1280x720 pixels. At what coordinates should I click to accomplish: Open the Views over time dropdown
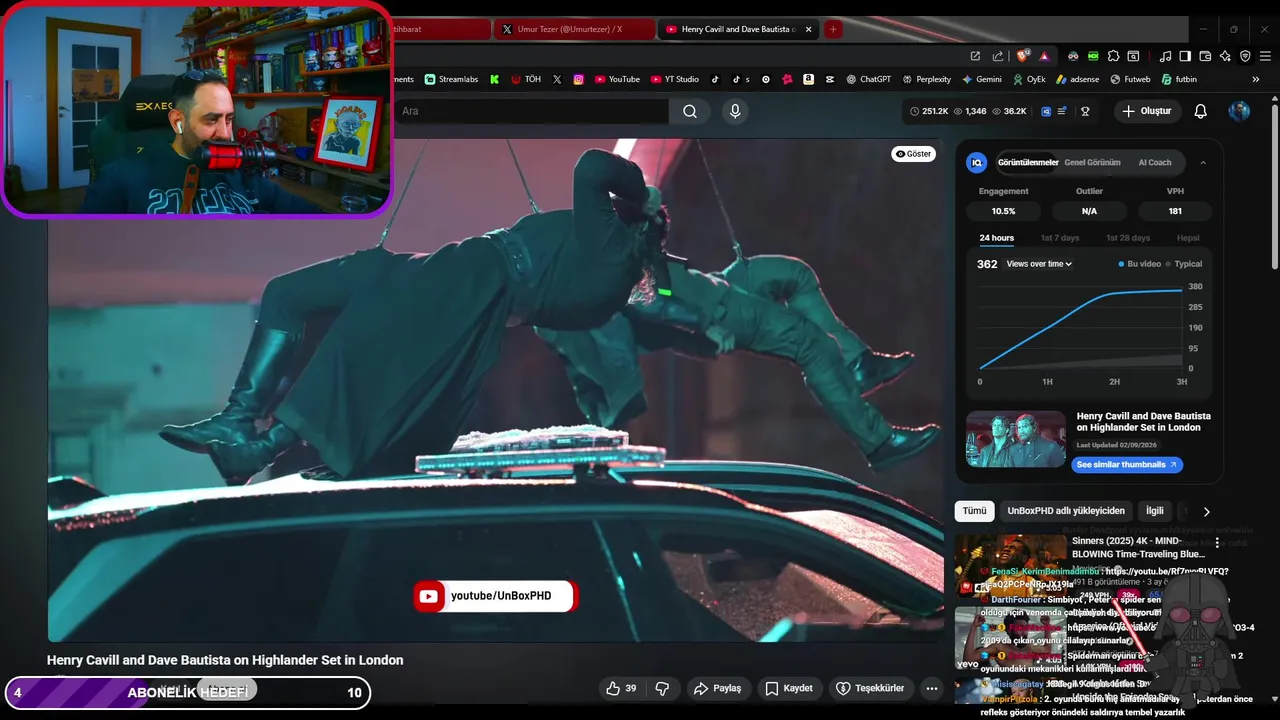click(1039, 264)
